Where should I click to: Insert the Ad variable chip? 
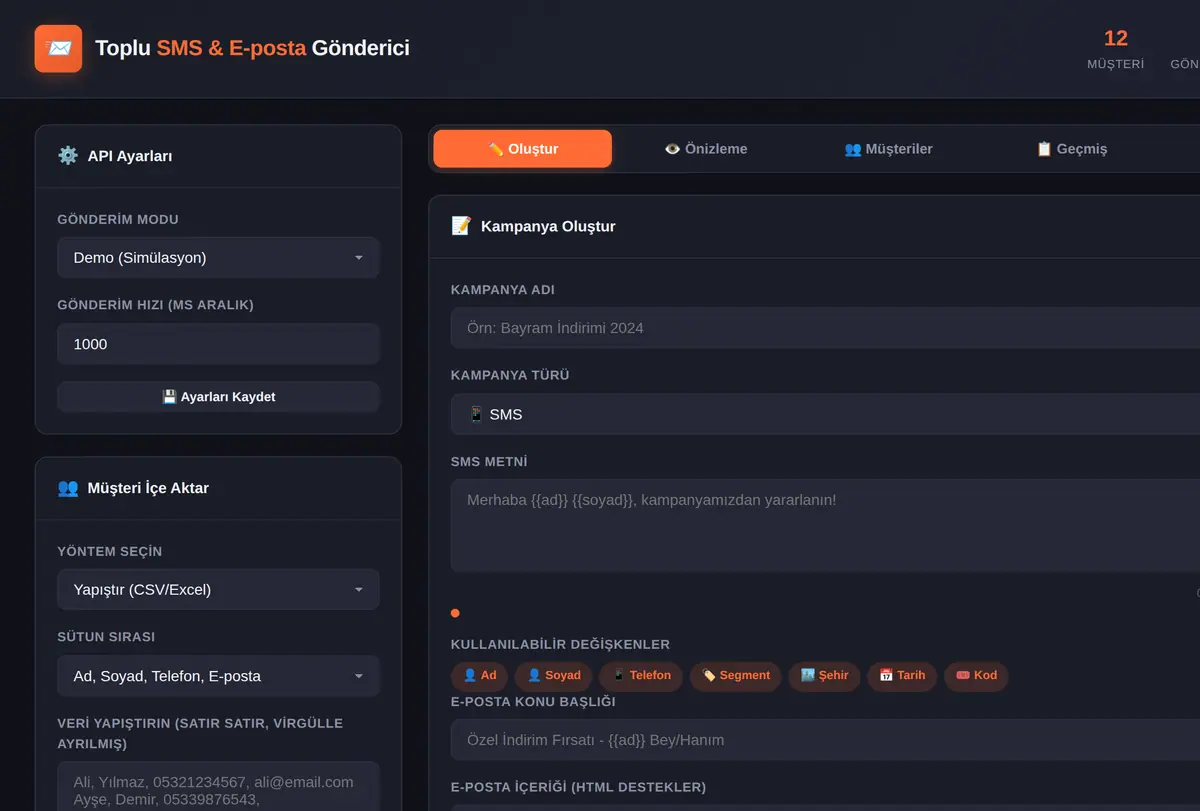pos(480,676)
